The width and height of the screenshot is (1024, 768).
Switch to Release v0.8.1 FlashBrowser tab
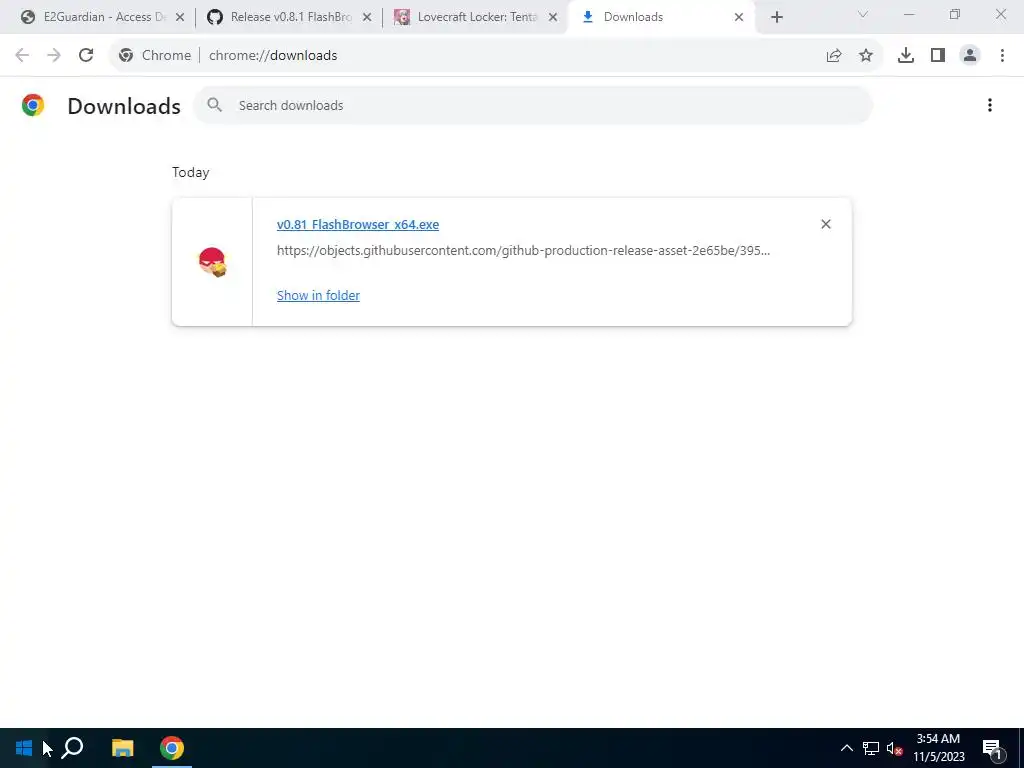click(x=289, y=17)
